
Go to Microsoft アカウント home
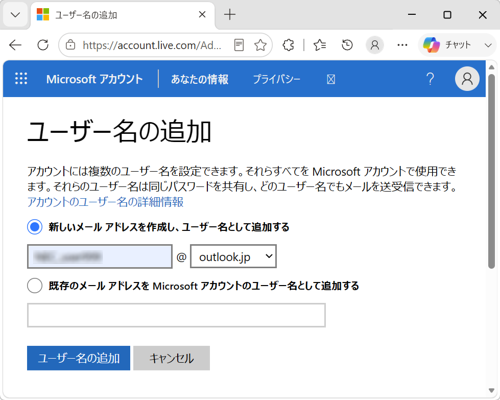pos(94,79)
